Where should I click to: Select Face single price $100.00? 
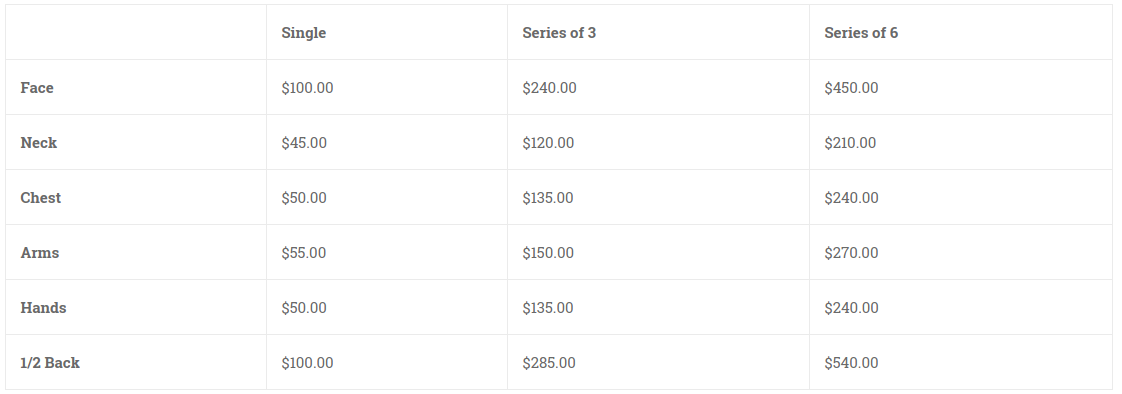click(307, 88)
